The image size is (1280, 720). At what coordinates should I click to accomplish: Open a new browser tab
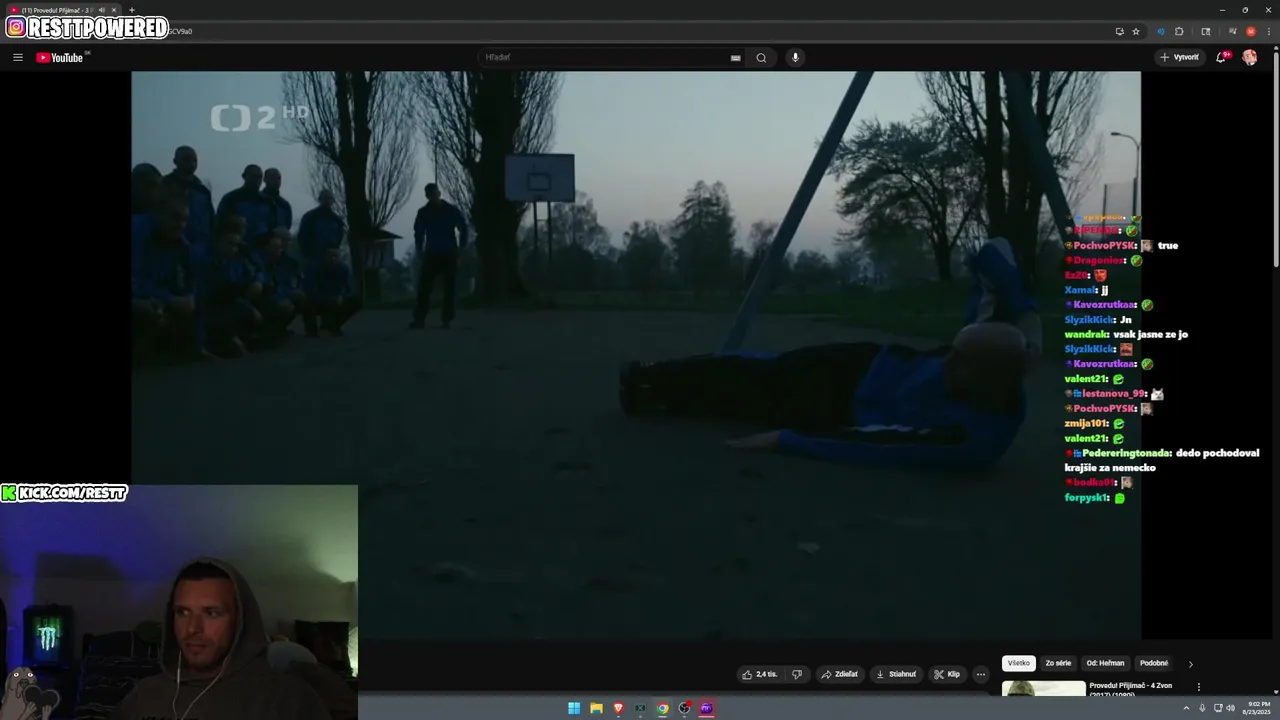[131, 10]
